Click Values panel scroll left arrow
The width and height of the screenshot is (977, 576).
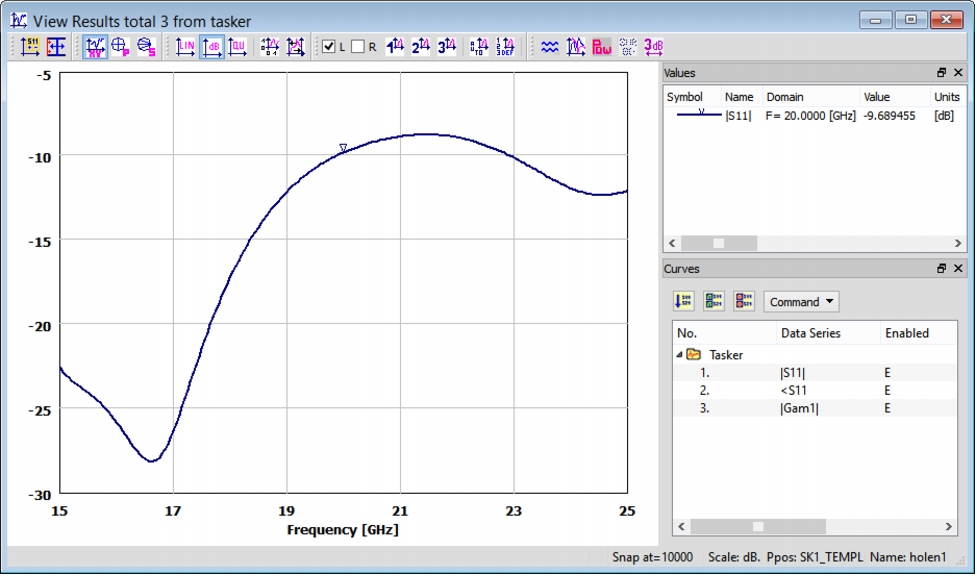[672, 243]
